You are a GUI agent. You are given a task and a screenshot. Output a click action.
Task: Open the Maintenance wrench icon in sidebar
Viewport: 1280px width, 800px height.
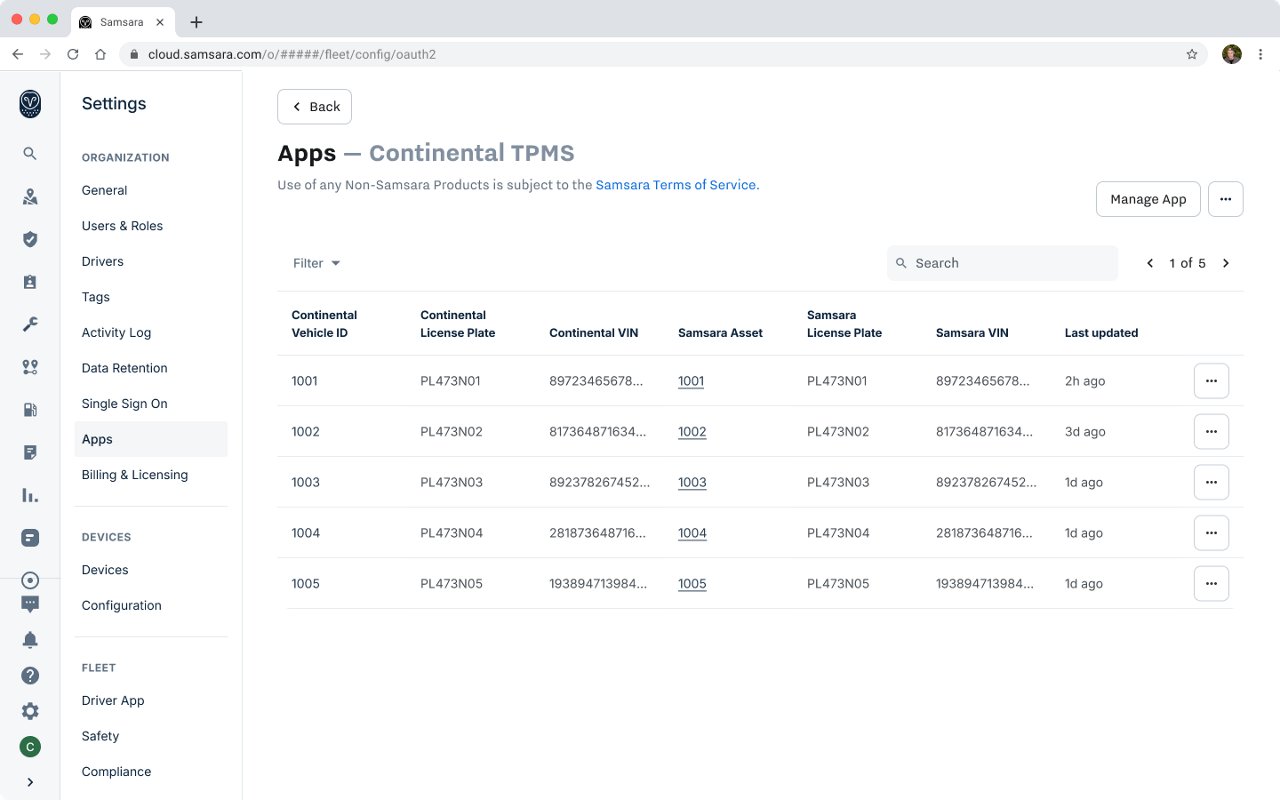click(30, 324)
